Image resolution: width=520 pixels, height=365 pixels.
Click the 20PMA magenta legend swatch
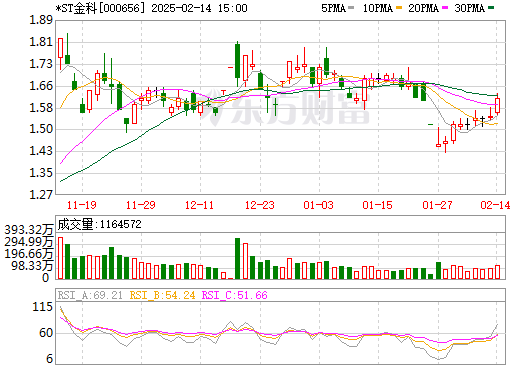pyautogui.click(x=445, y=8)
